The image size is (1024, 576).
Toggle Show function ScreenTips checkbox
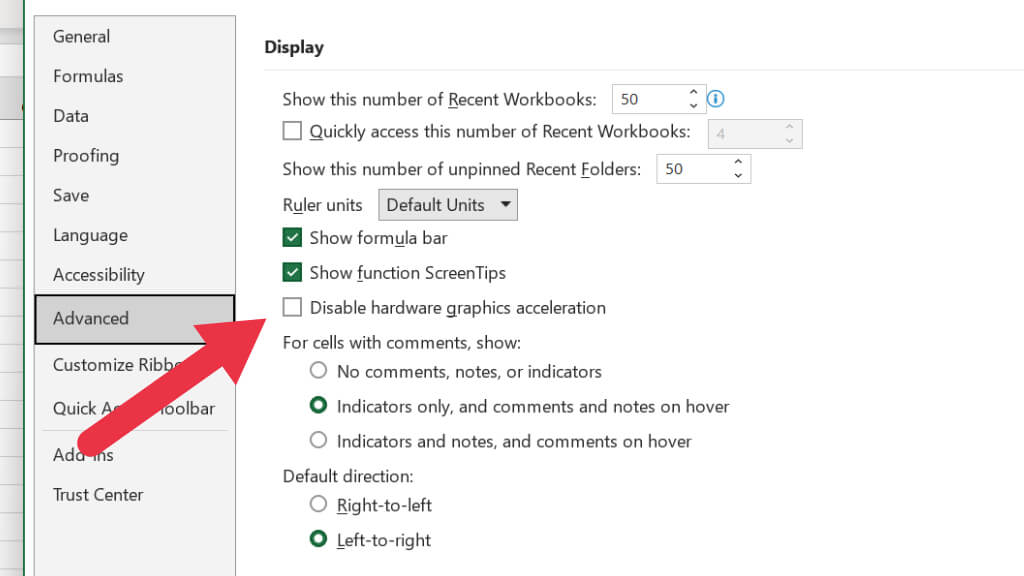coord(292,272)
